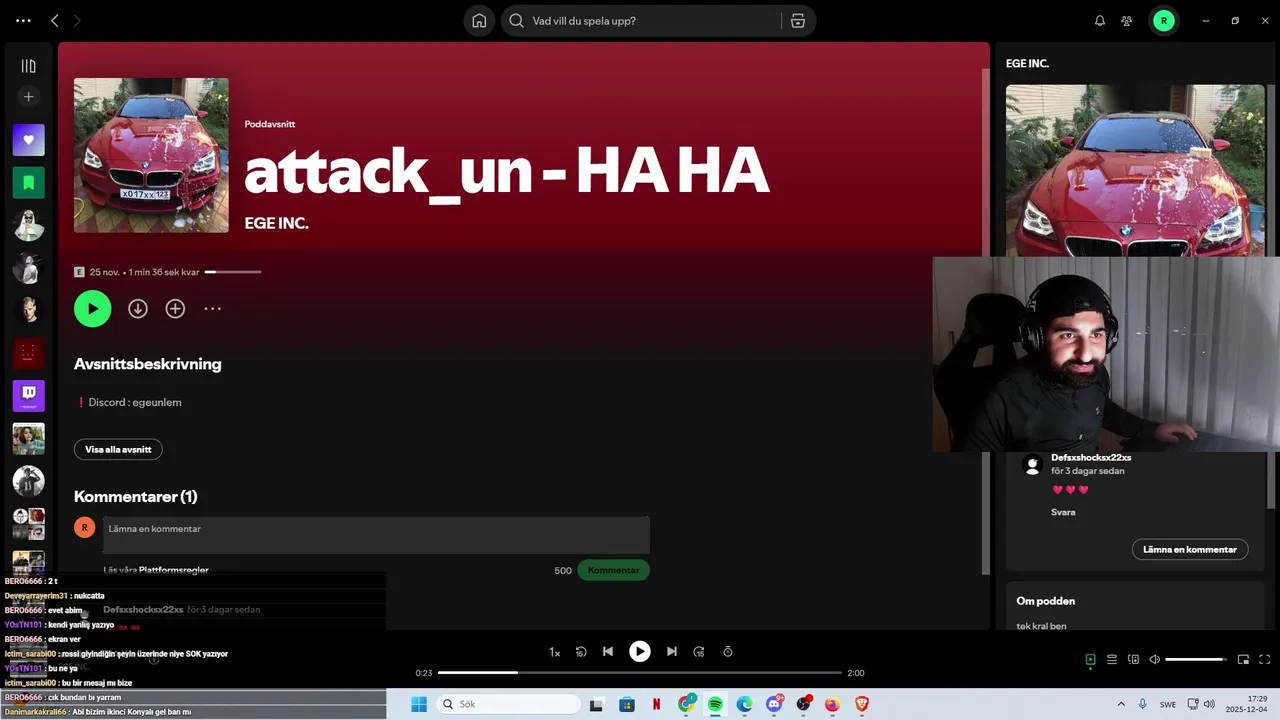Open the queue icon
The width and height of the screenshot is (1280, 720).
point(1112,660)
